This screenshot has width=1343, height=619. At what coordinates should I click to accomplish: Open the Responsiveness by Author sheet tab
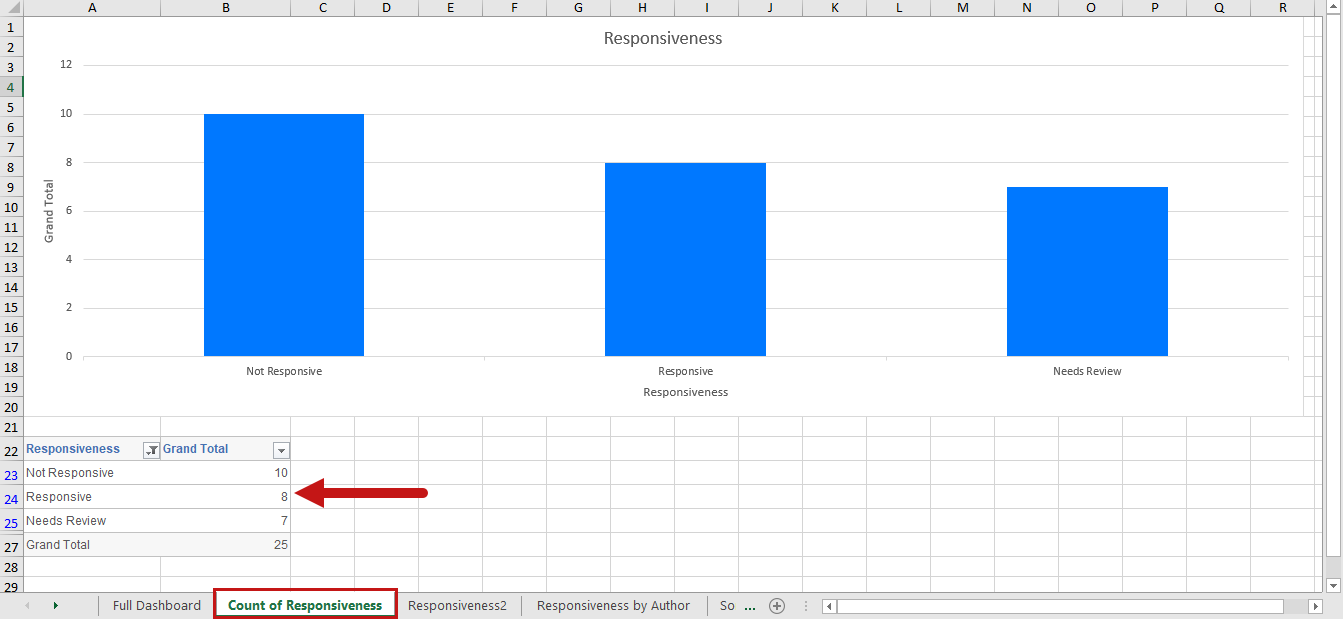tap(613, 605)
